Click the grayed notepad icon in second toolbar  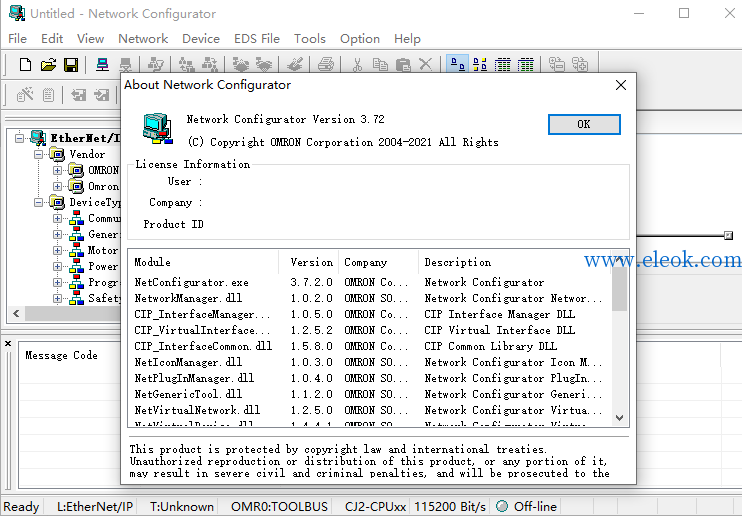click(48, 95)
